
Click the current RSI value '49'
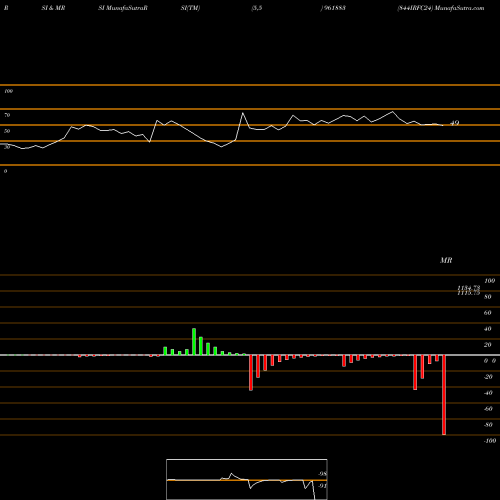pyautogui.click(x=455, y=123)
